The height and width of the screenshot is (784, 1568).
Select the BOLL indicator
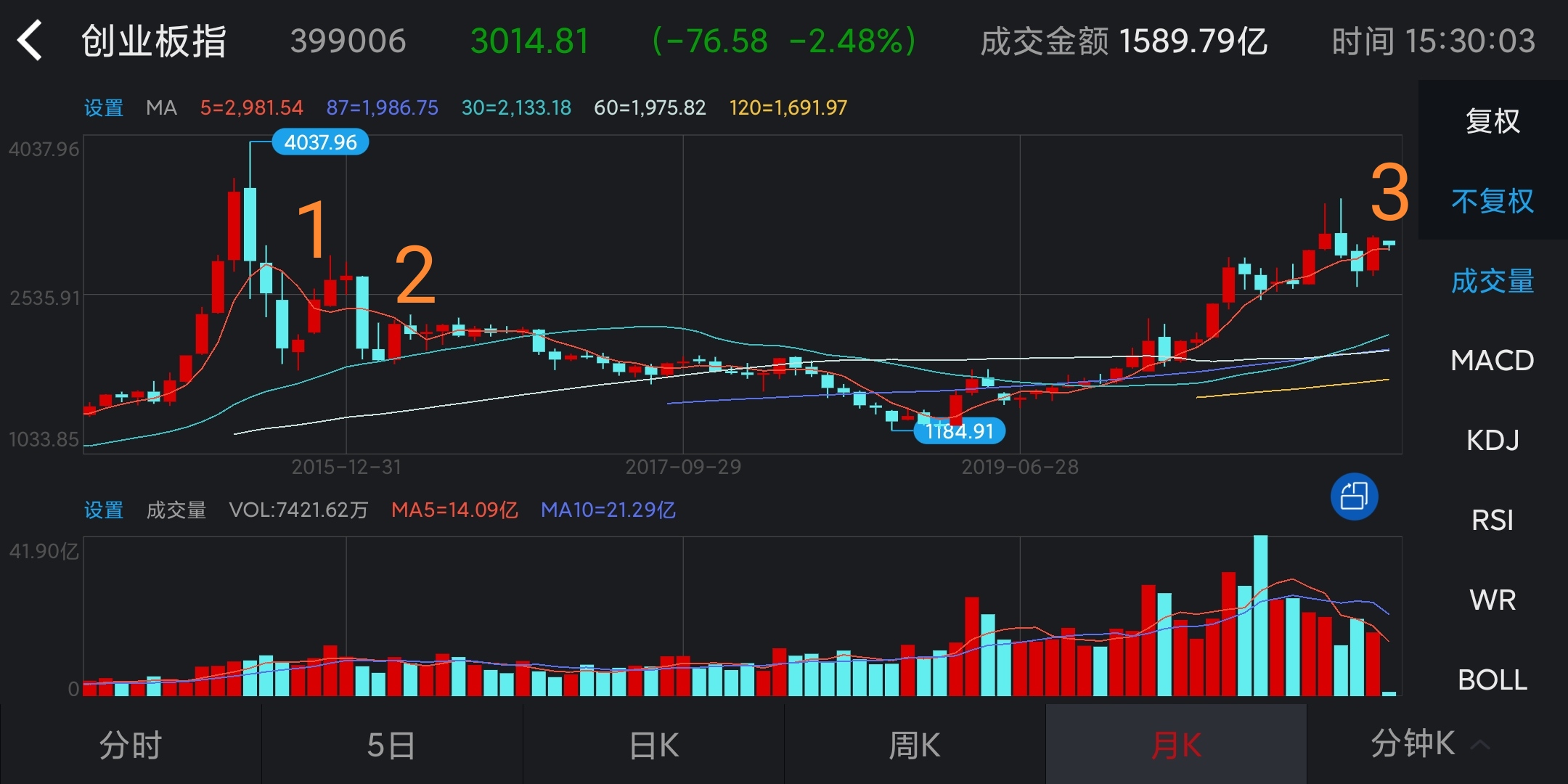(1493, 679)
